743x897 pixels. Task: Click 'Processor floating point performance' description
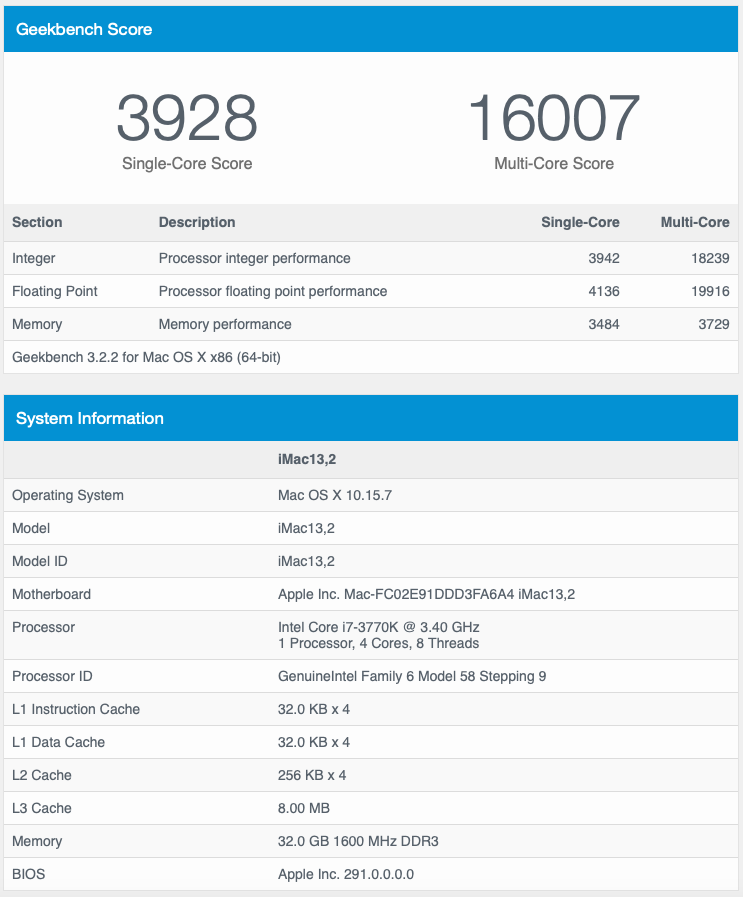pos(273,291)
